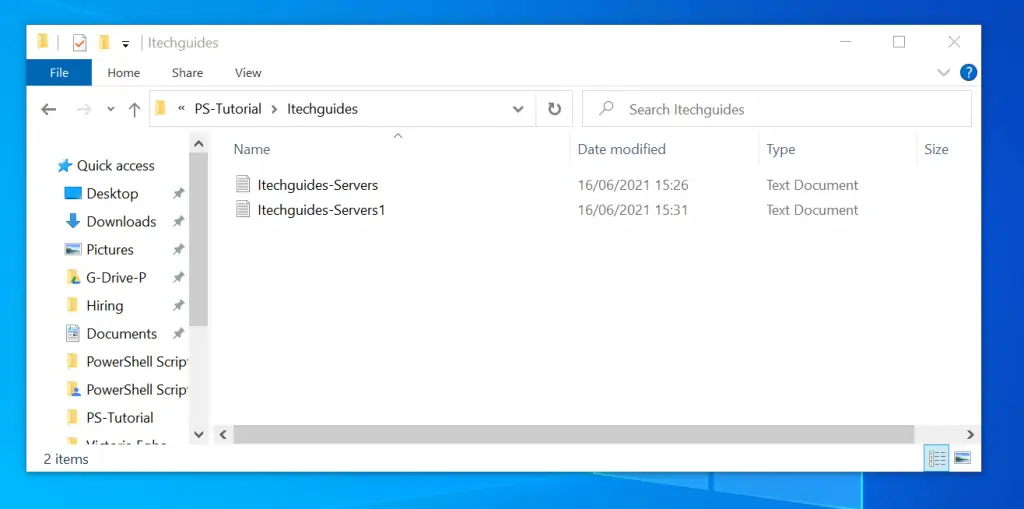
Task: Open Desktop in the navigation pane
Action: (x=112, y=194)
